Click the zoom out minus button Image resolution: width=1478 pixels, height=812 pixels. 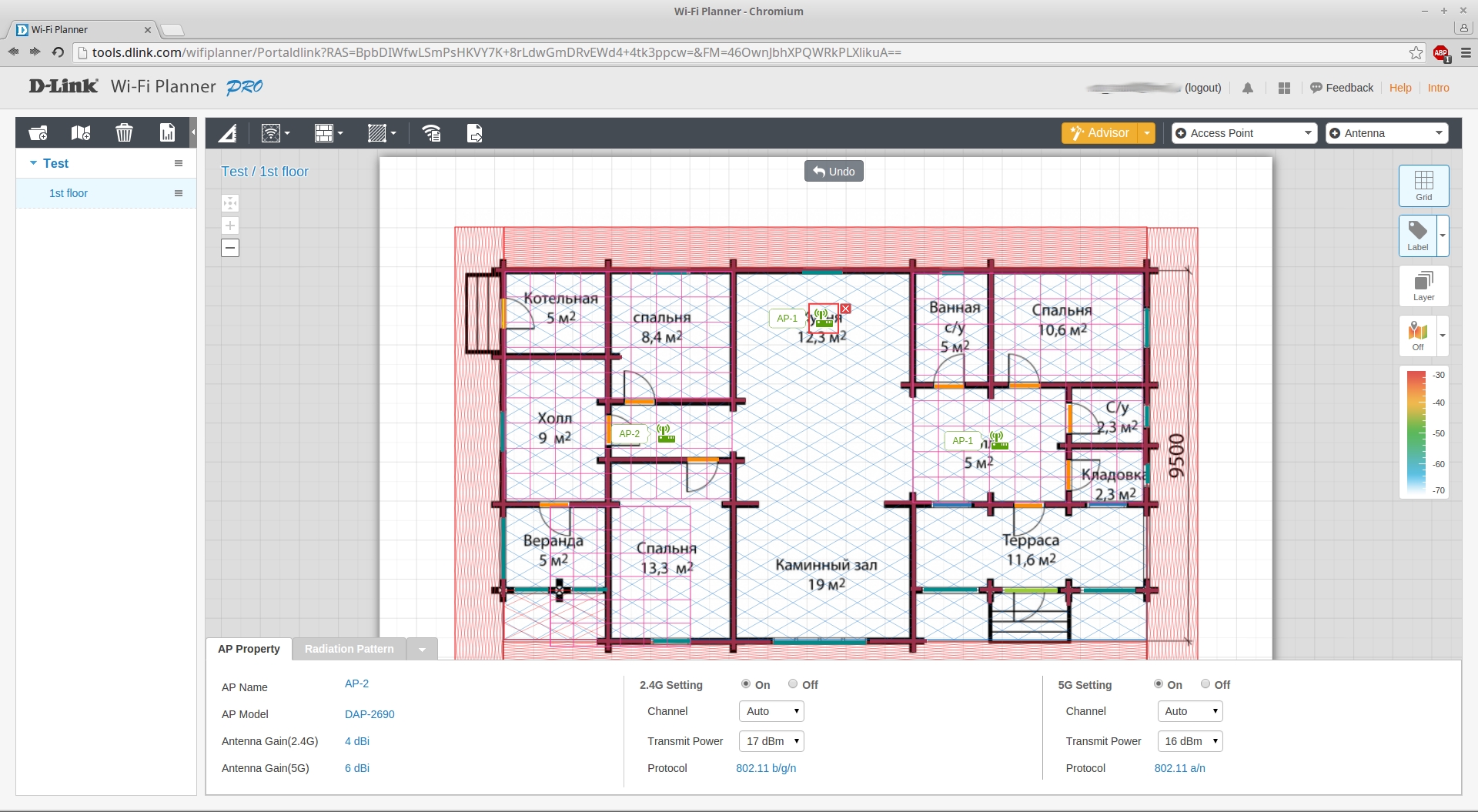pos(230,248)
